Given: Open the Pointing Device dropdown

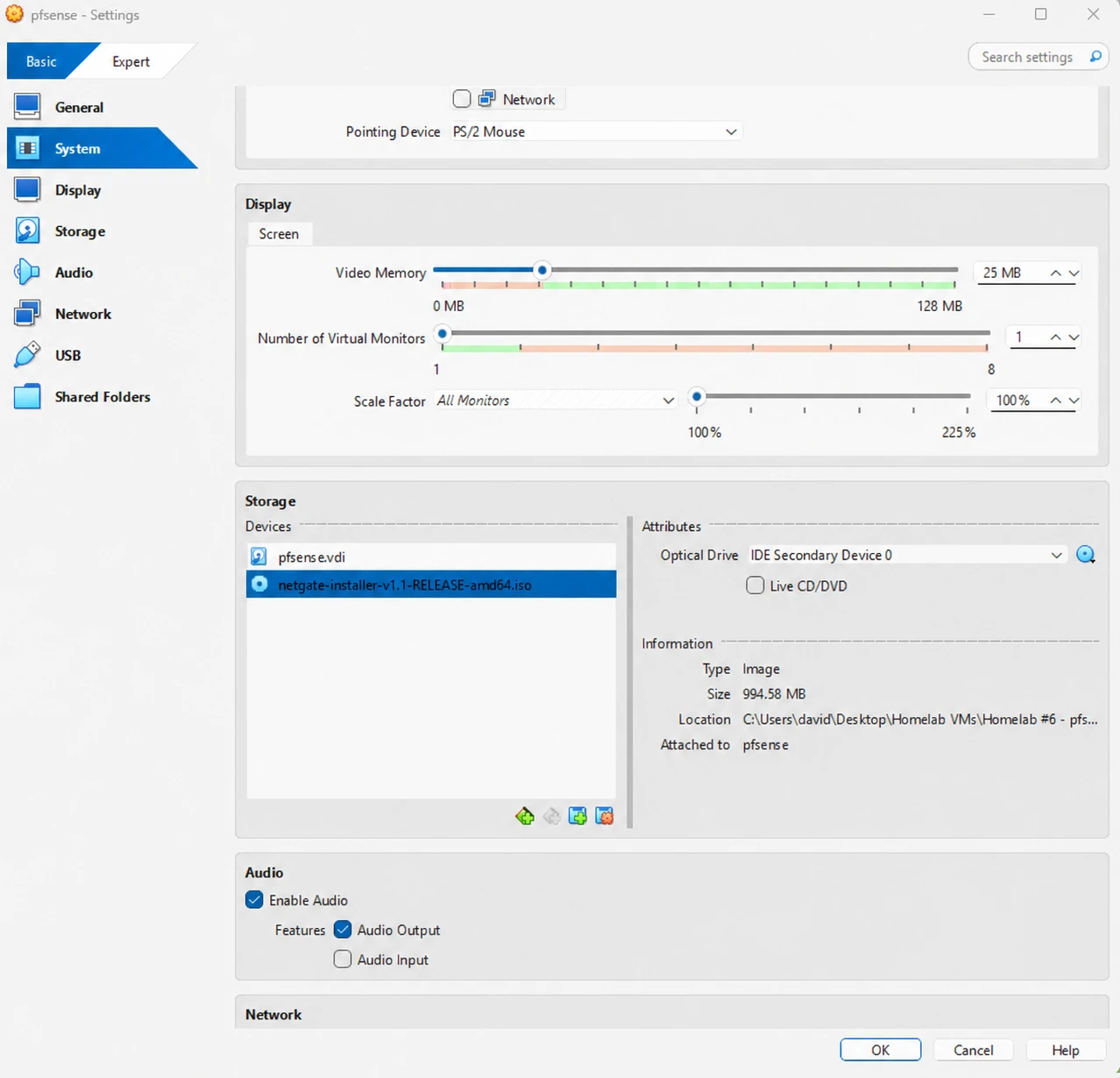Looking at the screenshot, I should (596, 131).
